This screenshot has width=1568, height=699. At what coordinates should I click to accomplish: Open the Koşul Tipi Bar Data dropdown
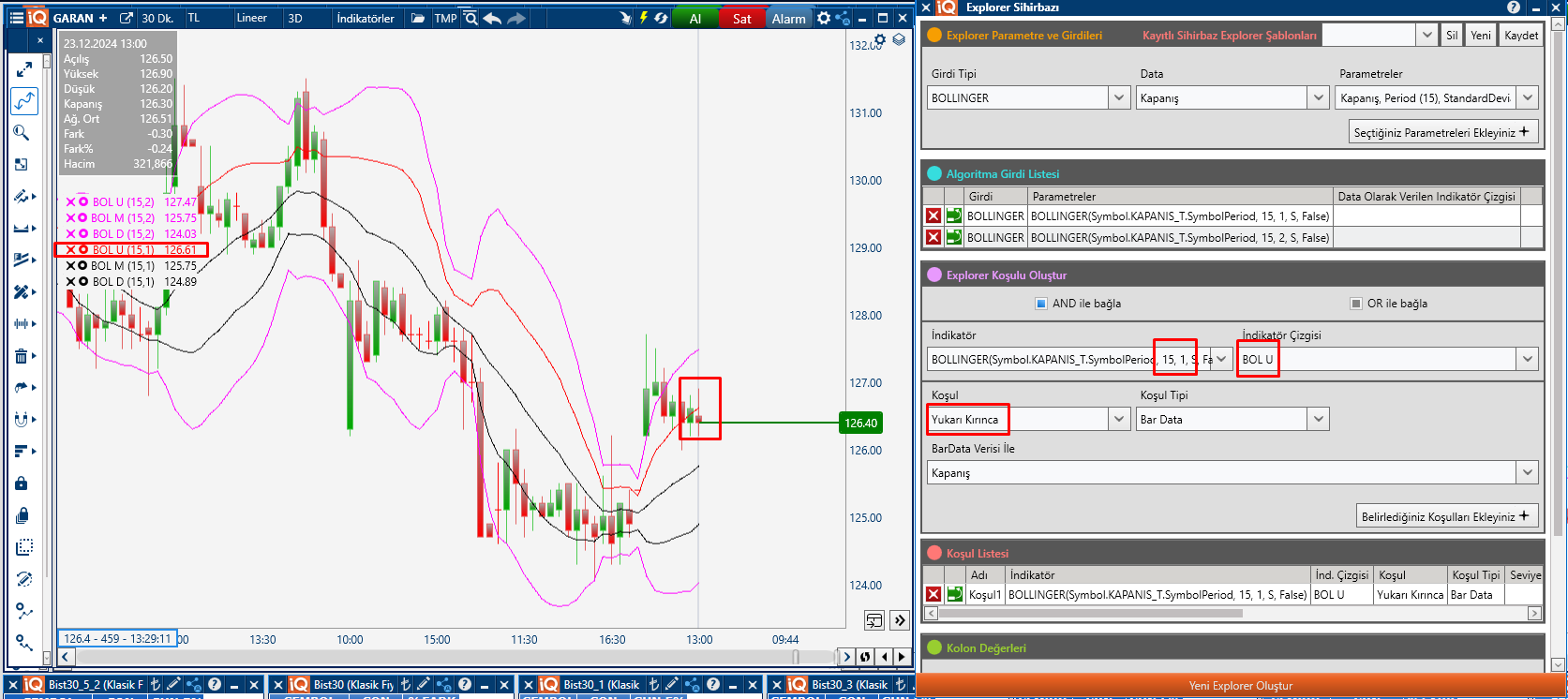pos(1319,420)
